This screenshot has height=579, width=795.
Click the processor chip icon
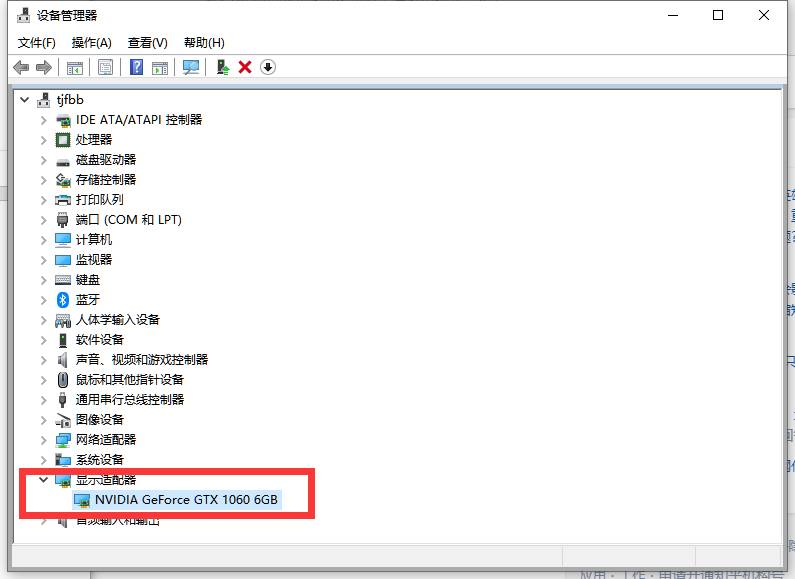63,140
